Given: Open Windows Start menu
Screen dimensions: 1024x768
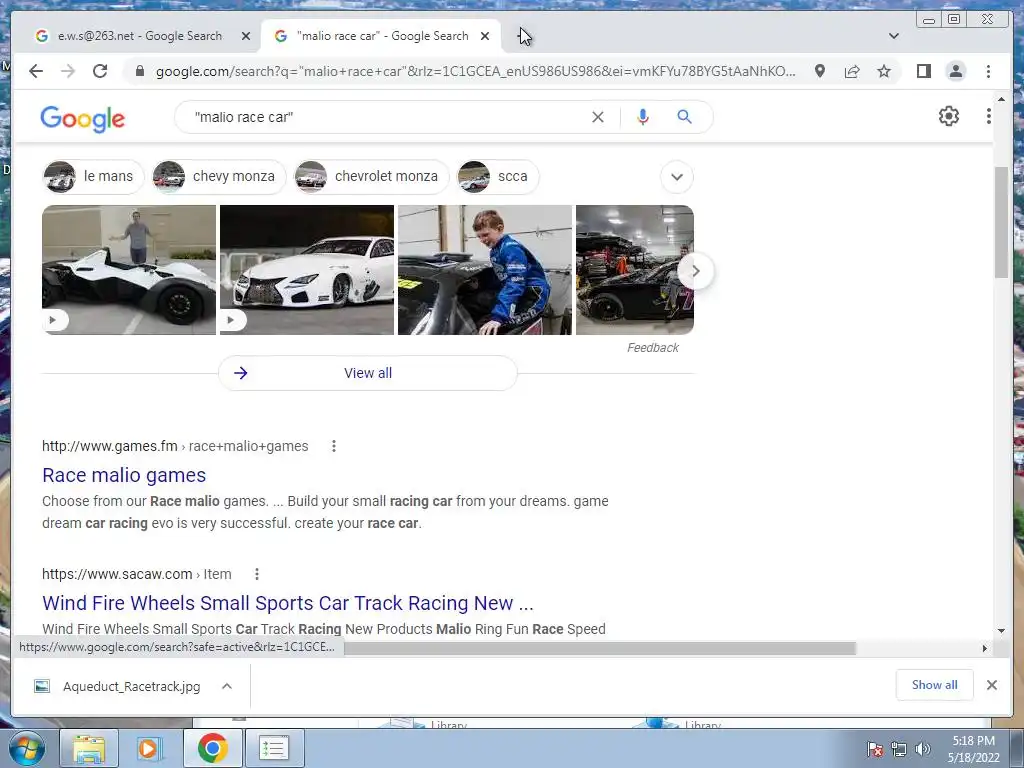Looking at the screenshot, I should (x=27, y=748).
